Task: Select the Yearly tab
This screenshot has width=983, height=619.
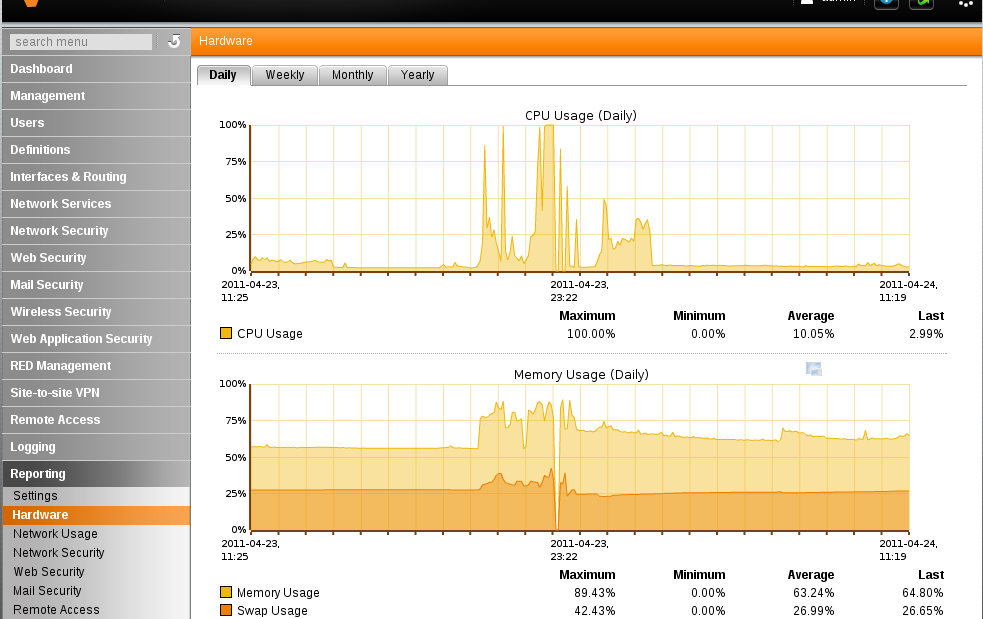Action: 418,75
